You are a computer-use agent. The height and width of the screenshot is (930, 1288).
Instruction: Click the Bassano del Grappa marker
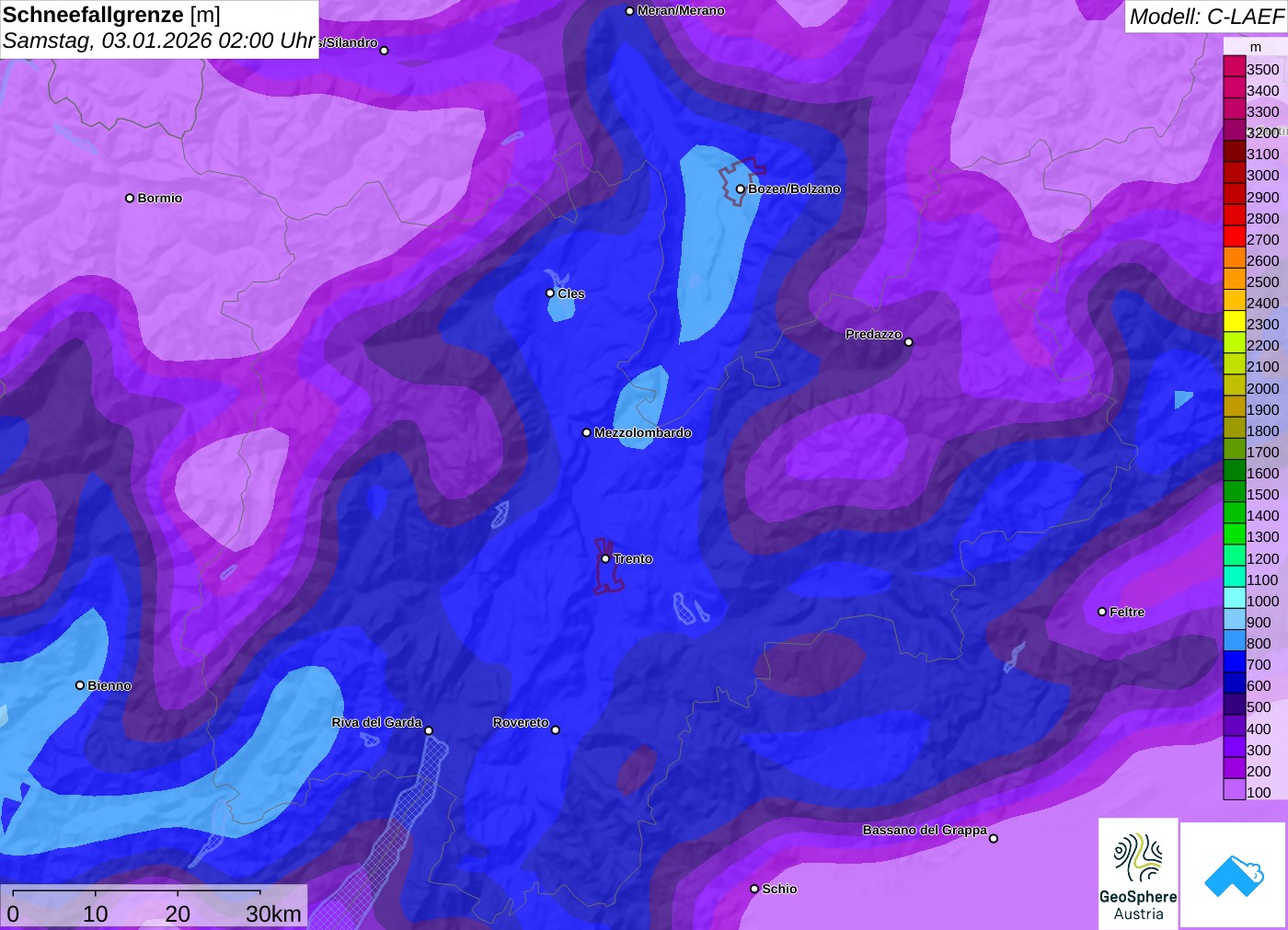point(994,838)
